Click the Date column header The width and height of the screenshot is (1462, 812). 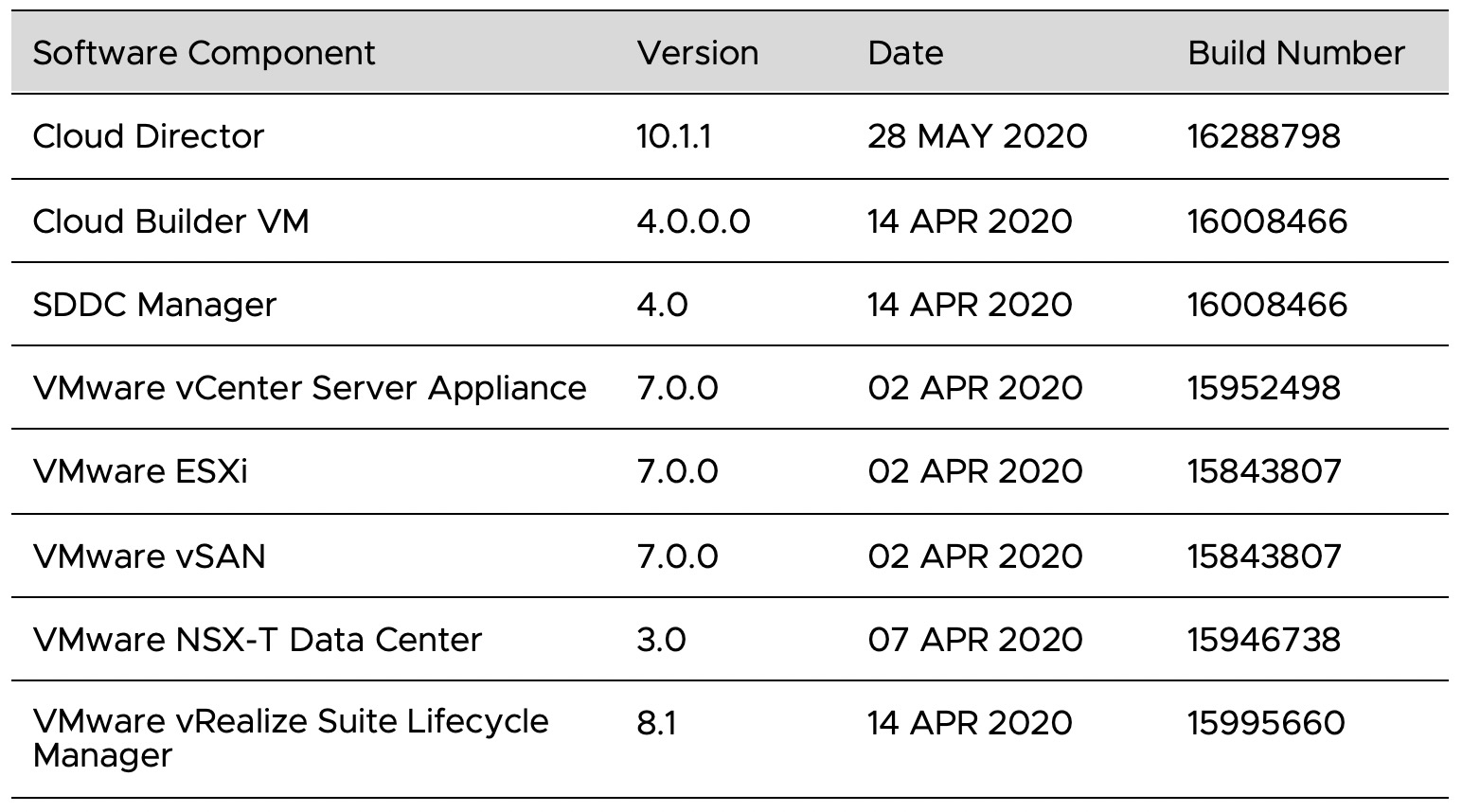click(x=904, y=53)
